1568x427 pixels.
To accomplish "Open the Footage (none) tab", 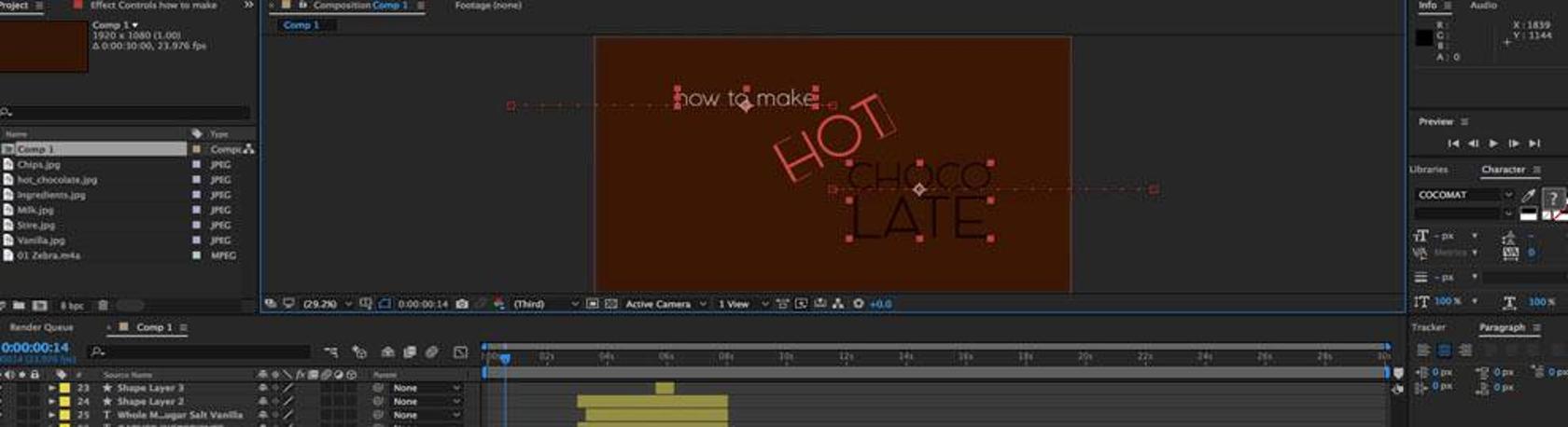I will pos(488,6).
